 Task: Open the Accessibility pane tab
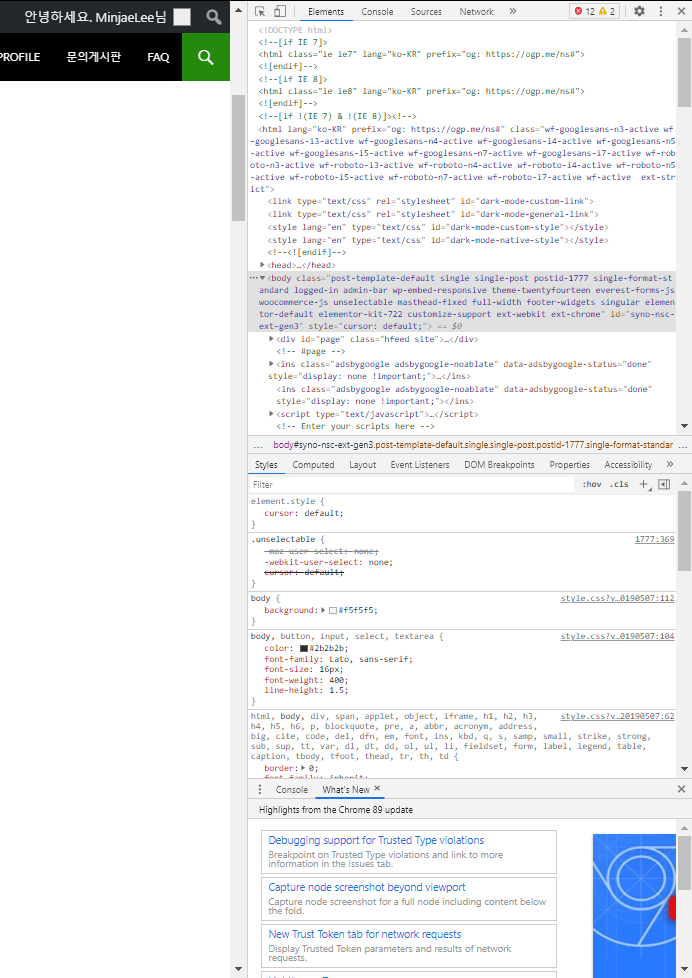pos(628,465)
